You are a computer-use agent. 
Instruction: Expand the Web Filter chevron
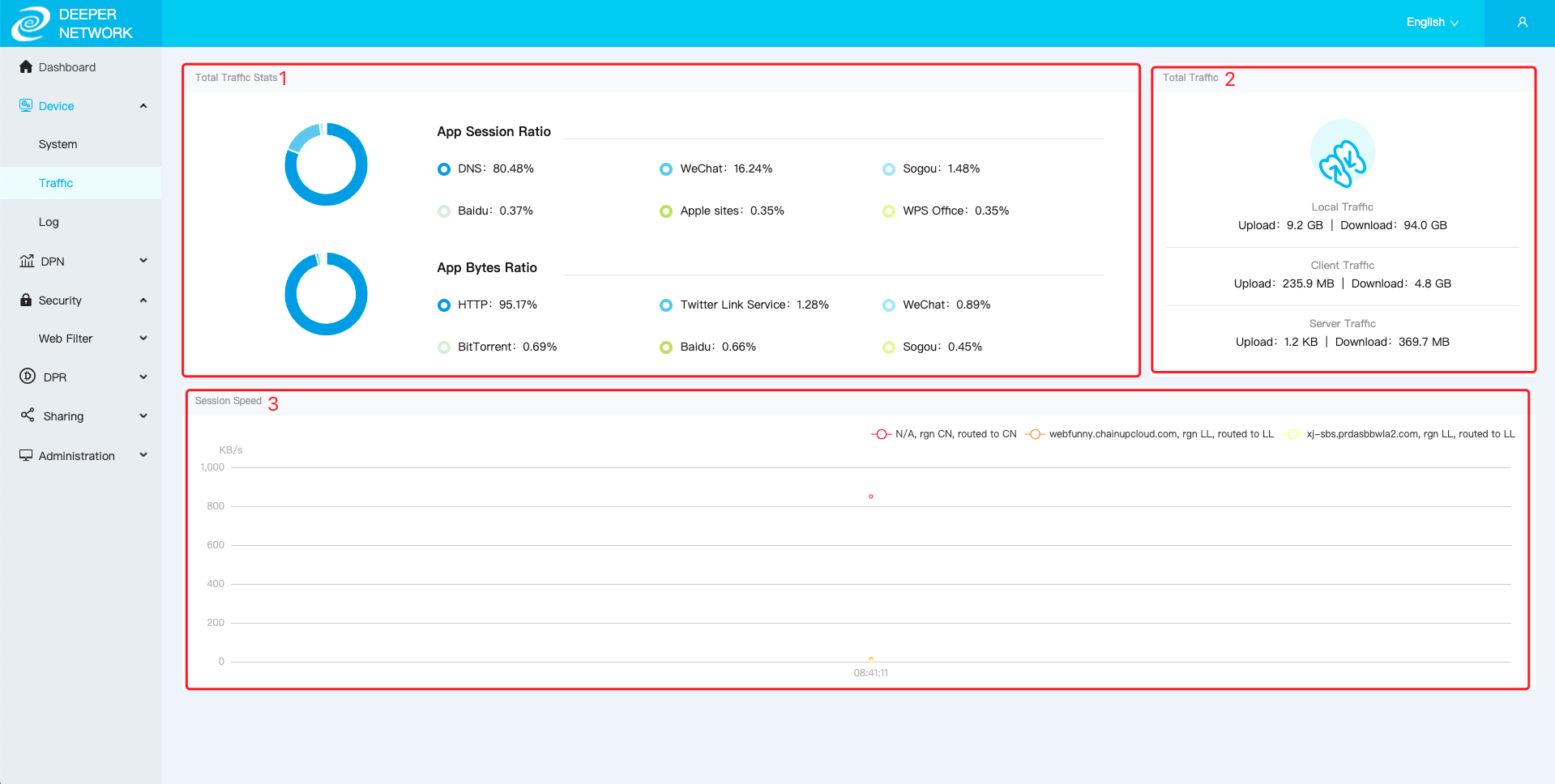click(x=143, y=339)
